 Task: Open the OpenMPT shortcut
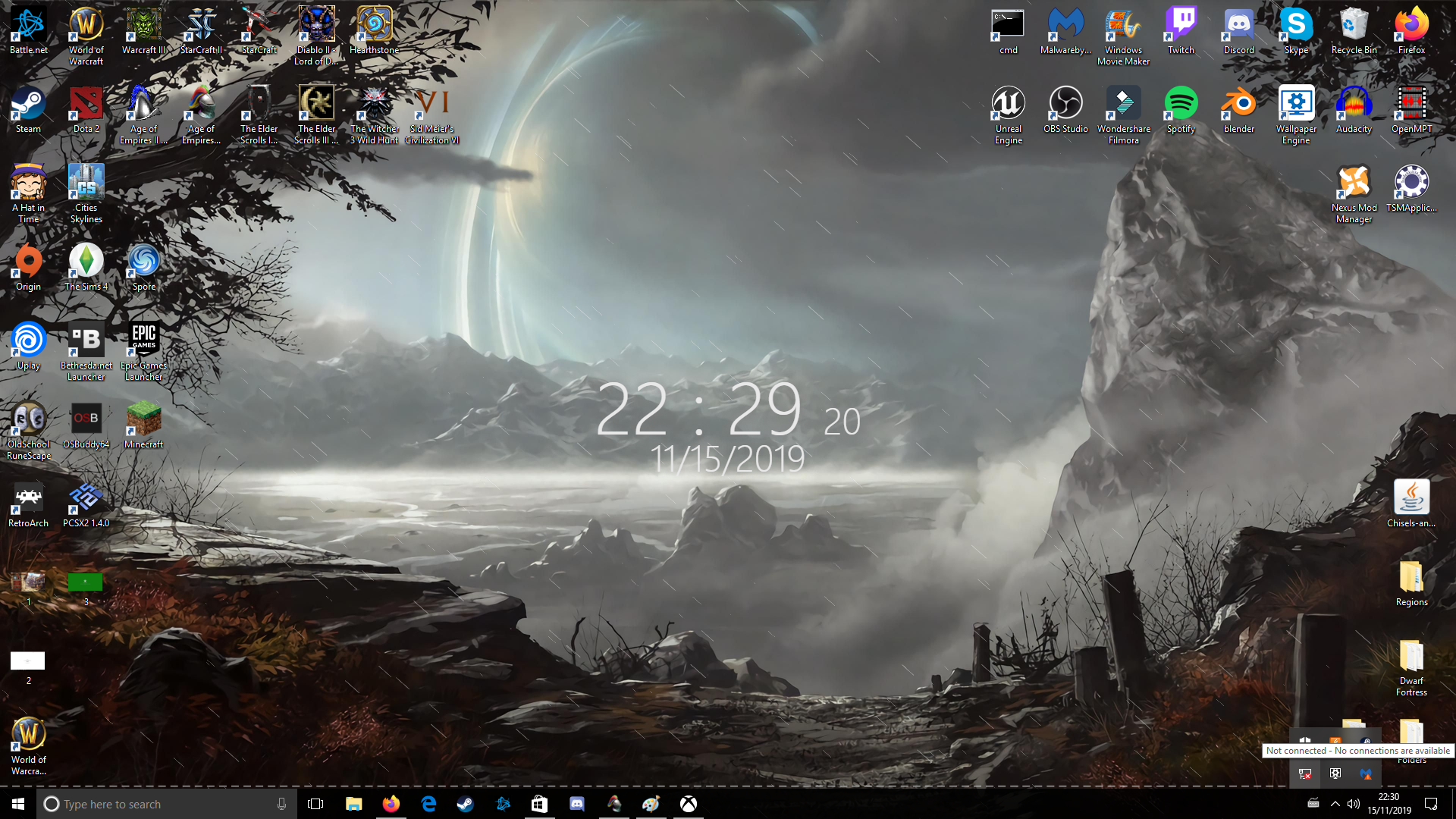(x=1412, y=111)
